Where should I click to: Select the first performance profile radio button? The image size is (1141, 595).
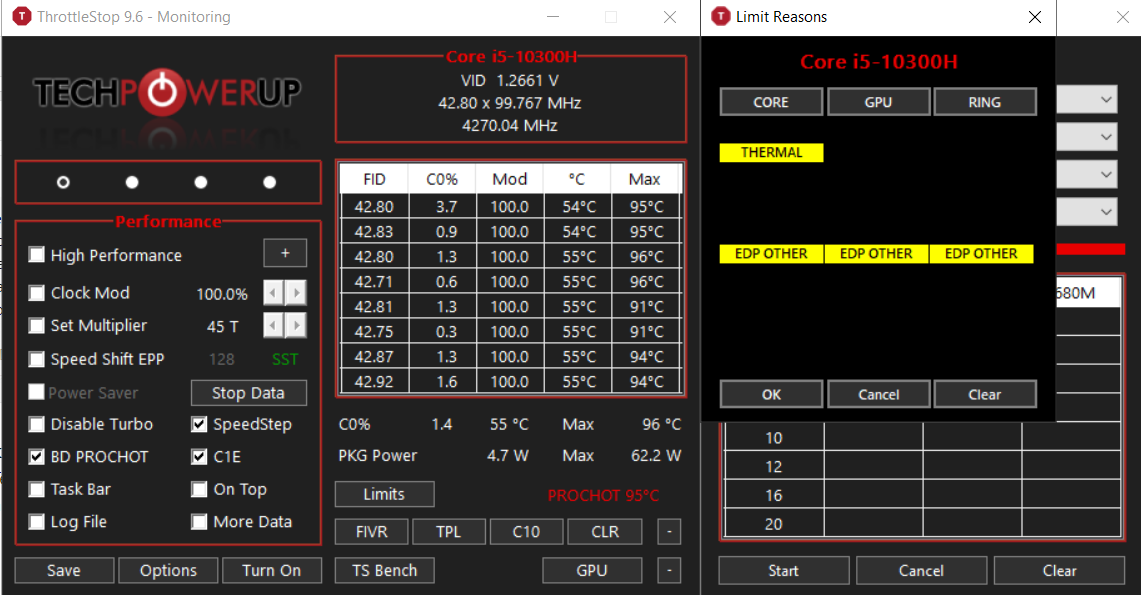pyautogui.click(x=63, y=182)
